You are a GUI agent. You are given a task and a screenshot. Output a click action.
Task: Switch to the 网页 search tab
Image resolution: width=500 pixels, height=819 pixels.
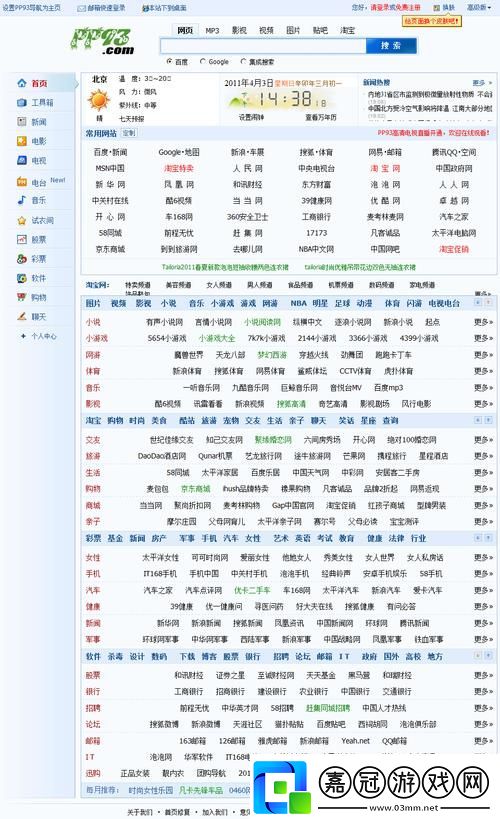pyautogui.click(x=185, y=30)
